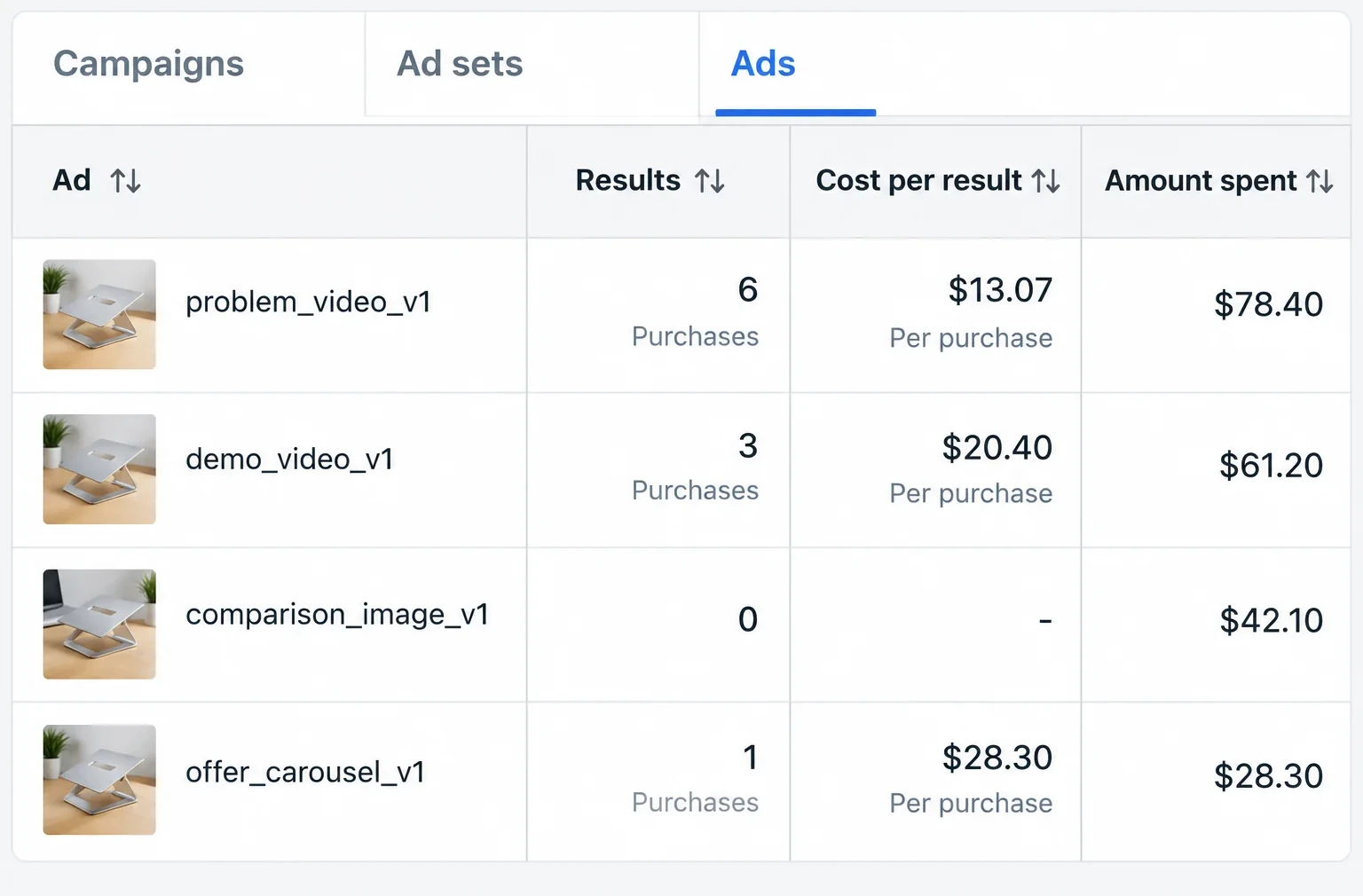The image size is (1363, 896).
Task: Click the Ad column header label
Action: 72,180
